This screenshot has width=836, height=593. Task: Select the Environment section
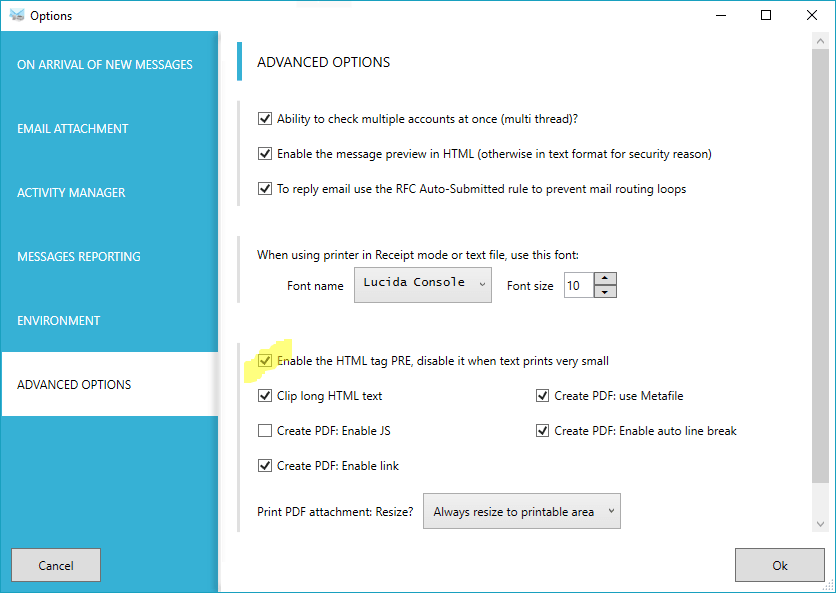pyautogui.click(x=109, y=320)
